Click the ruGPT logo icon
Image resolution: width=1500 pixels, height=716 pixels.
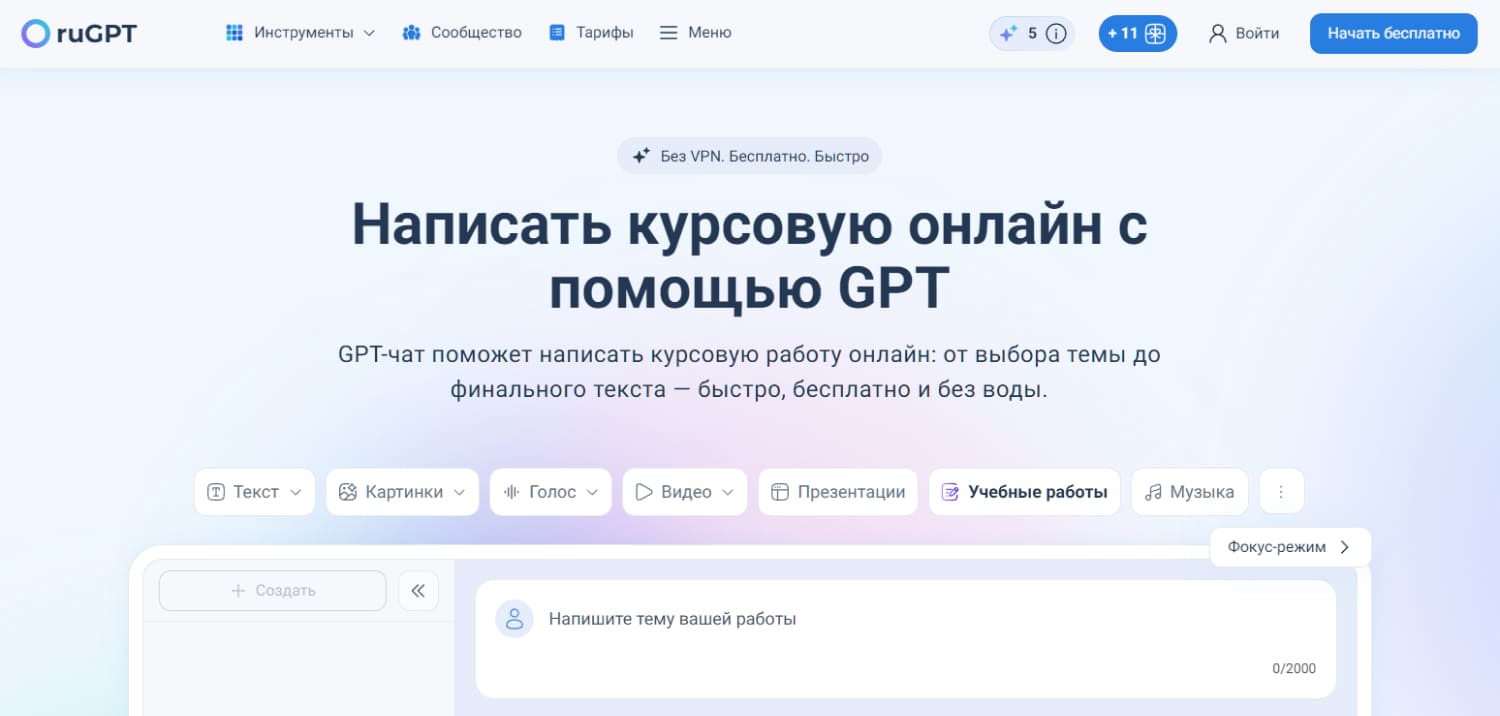click(35, 34)
